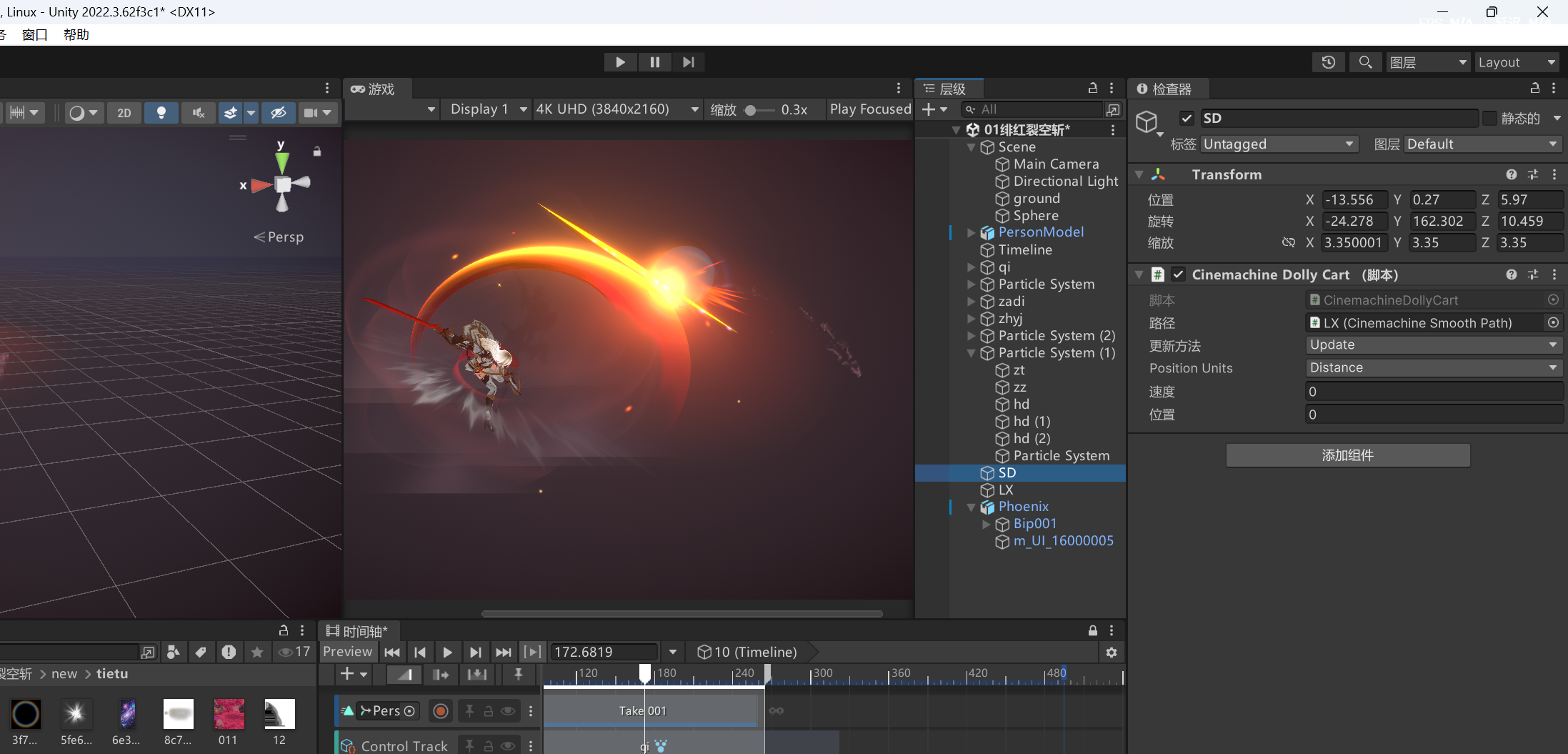Screen dimensions: 1568x754
Task: Click the 添加组件 button
Action: click(x=1348, y=455)
